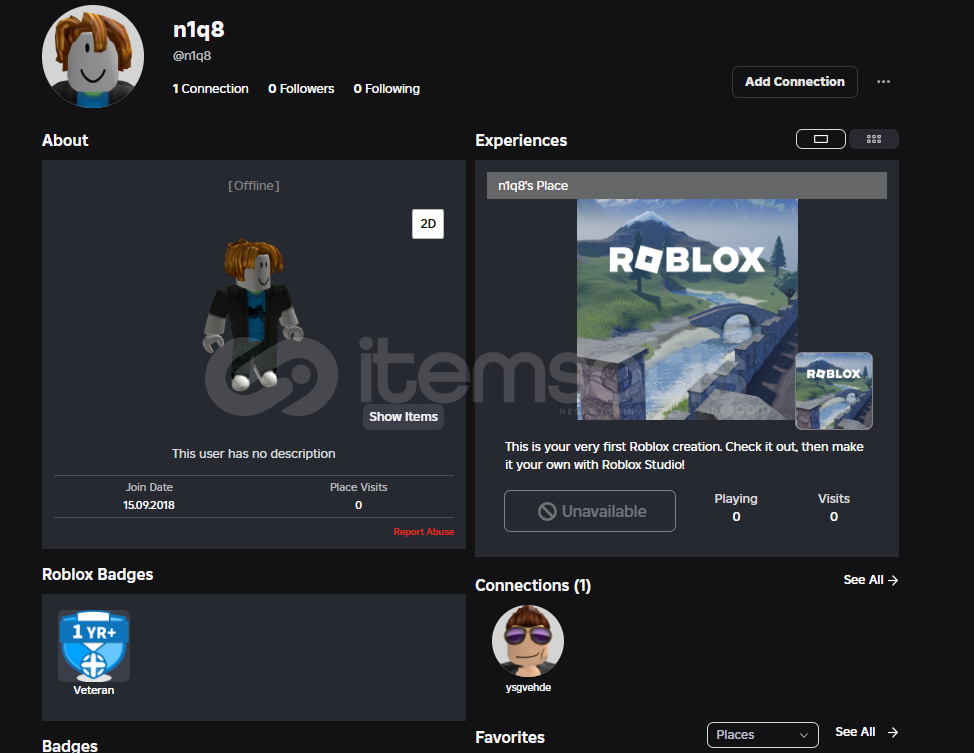This screenshot has width=974, height=753.
Task: Open the n1q8's Place experience banner image
Action: pyautogui.click(x=687, y=309)
